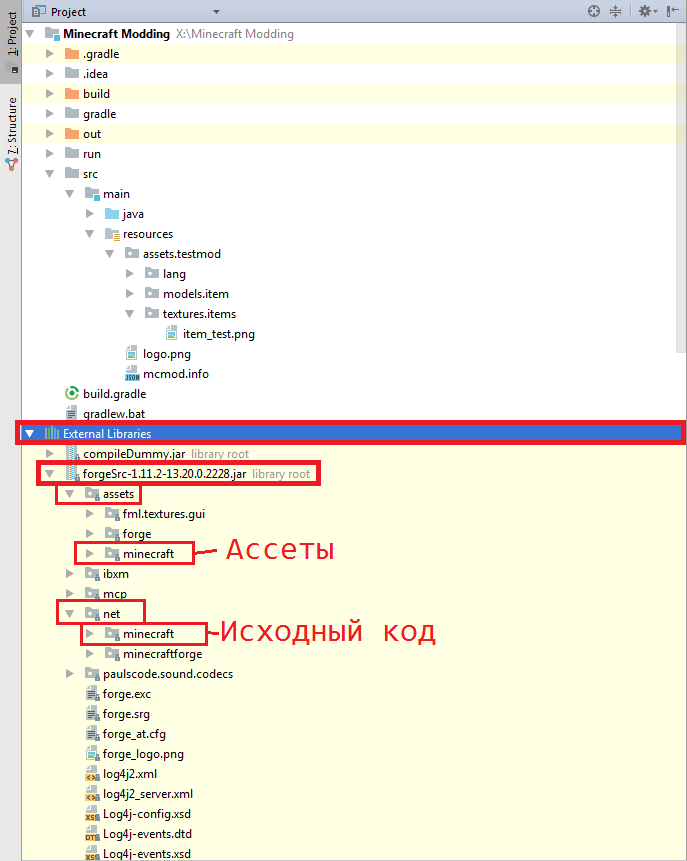Image resolution: width=687 pixels, height=861 pixels.
Task: Expand the .gradle folder
Action: pos(50,54)
